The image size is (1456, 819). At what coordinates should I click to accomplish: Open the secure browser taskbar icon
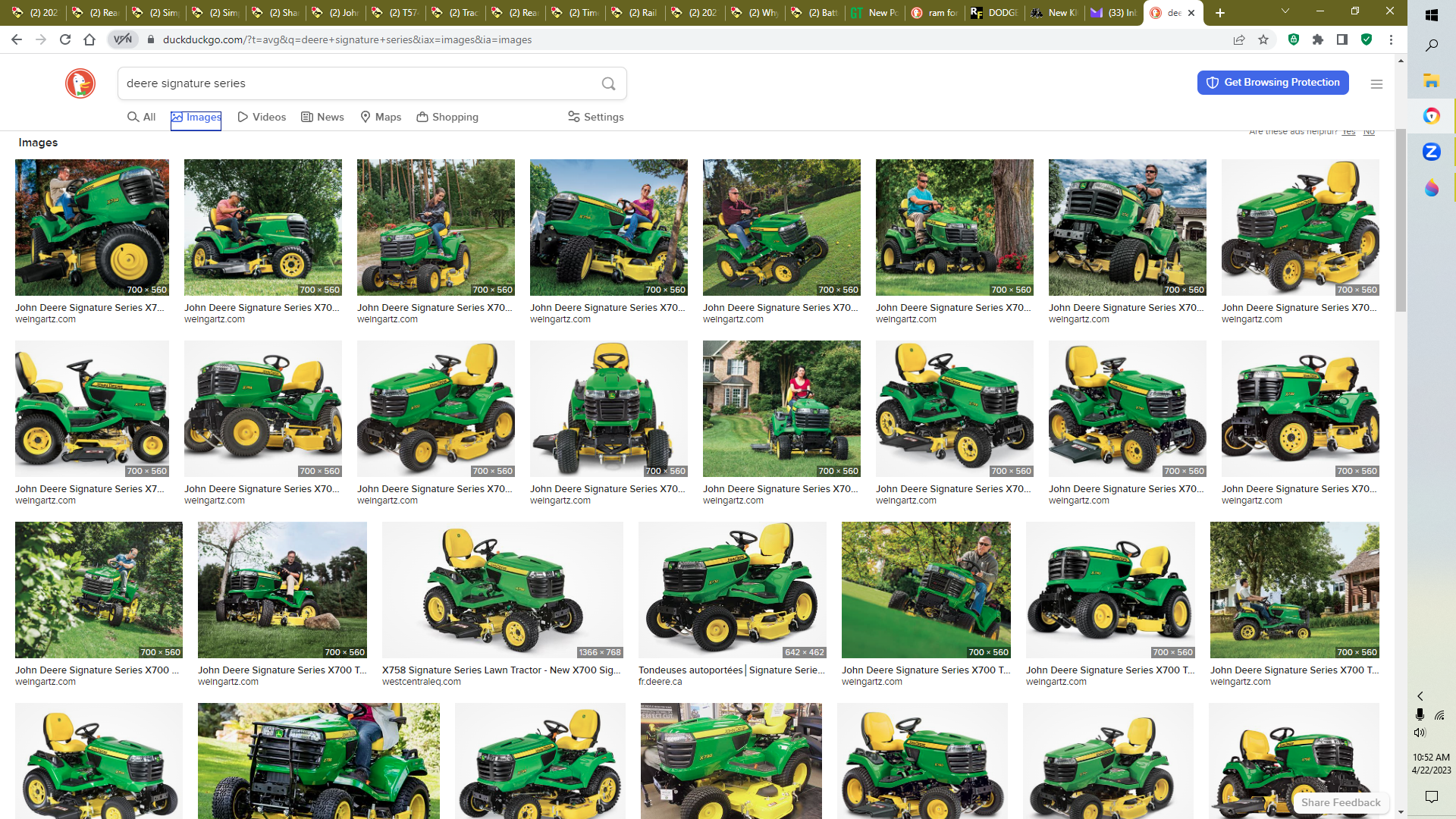pos(1432,116)
